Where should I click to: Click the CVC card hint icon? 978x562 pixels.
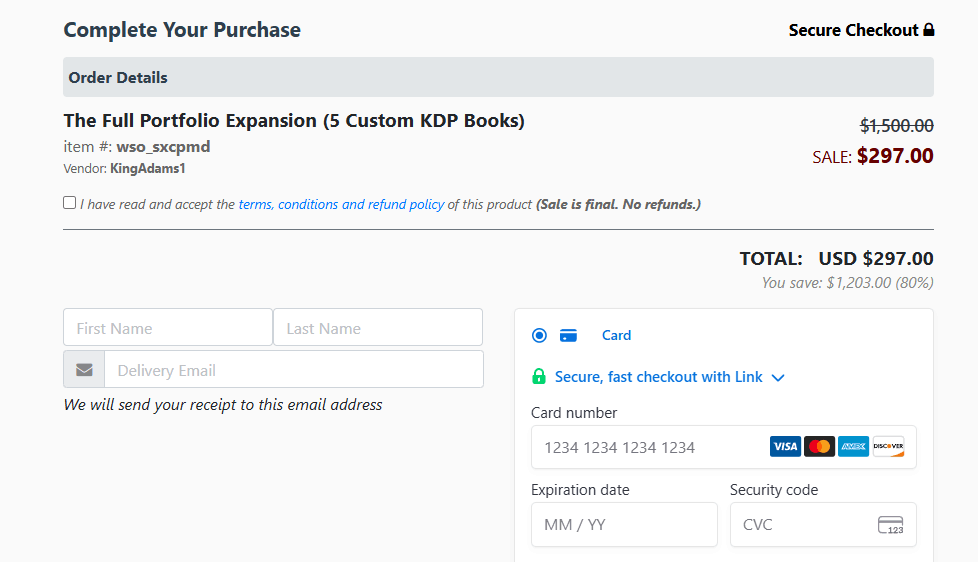891,525
